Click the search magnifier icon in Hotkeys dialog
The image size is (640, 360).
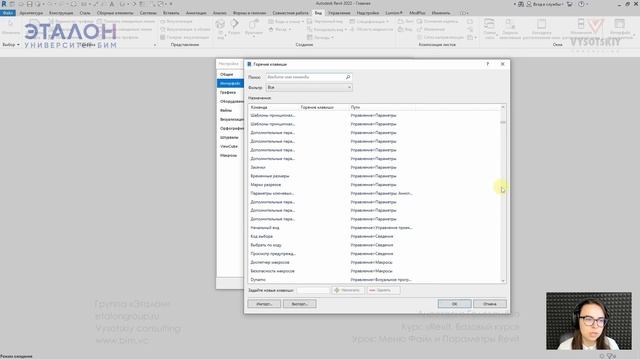pyautogui.click(x=348, y=77)
